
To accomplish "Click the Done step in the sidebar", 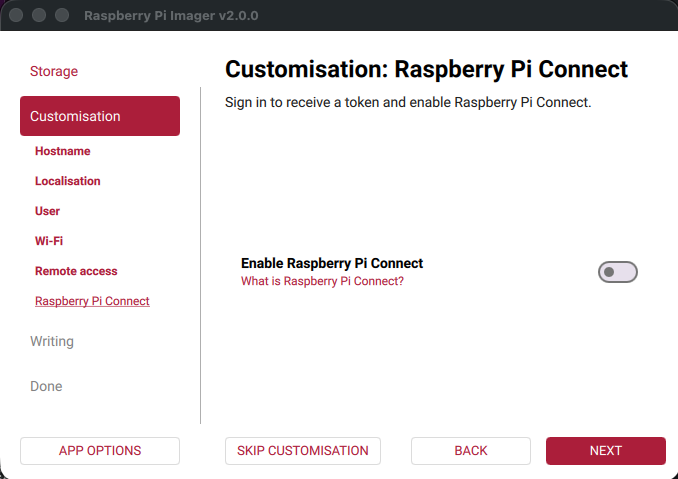I will (x=46, y=387).
